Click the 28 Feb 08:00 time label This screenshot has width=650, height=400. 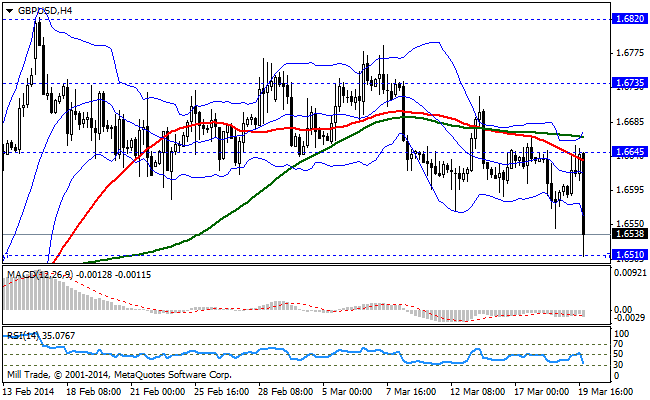click(286, 392)
